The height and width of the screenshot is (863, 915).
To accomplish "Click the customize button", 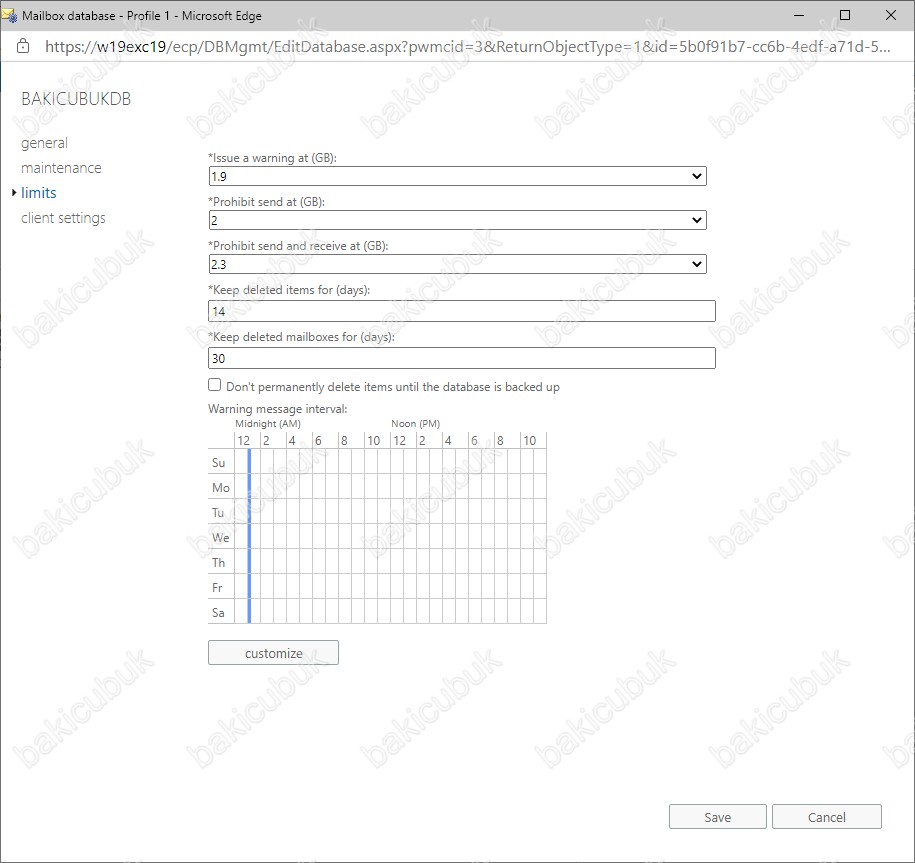I will 273,653.
